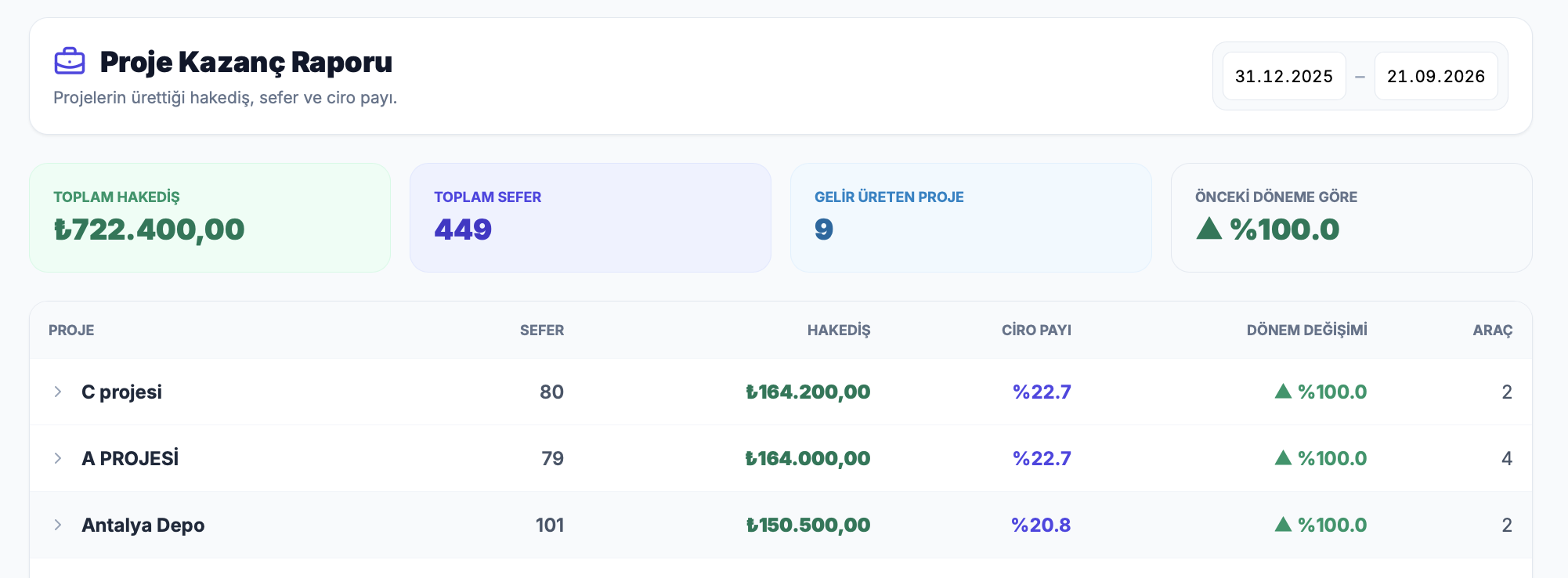Click the CİRO PAYI column header
1568x578 pixels.
click(1036, 331)
